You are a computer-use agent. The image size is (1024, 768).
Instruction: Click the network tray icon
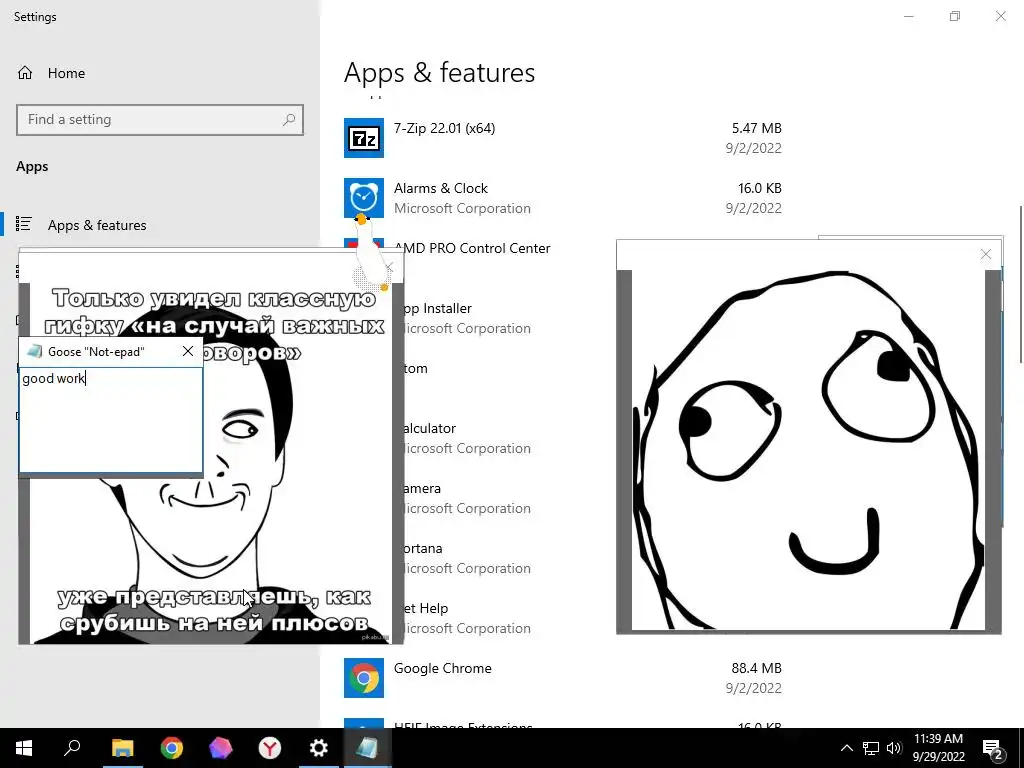point(871,748)
